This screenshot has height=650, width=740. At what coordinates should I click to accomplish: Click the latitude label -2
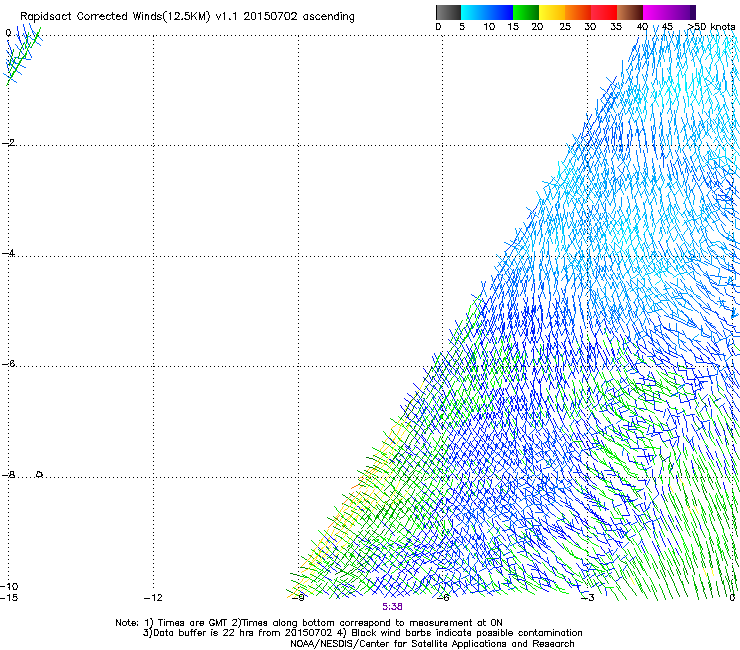coord(8,143)
